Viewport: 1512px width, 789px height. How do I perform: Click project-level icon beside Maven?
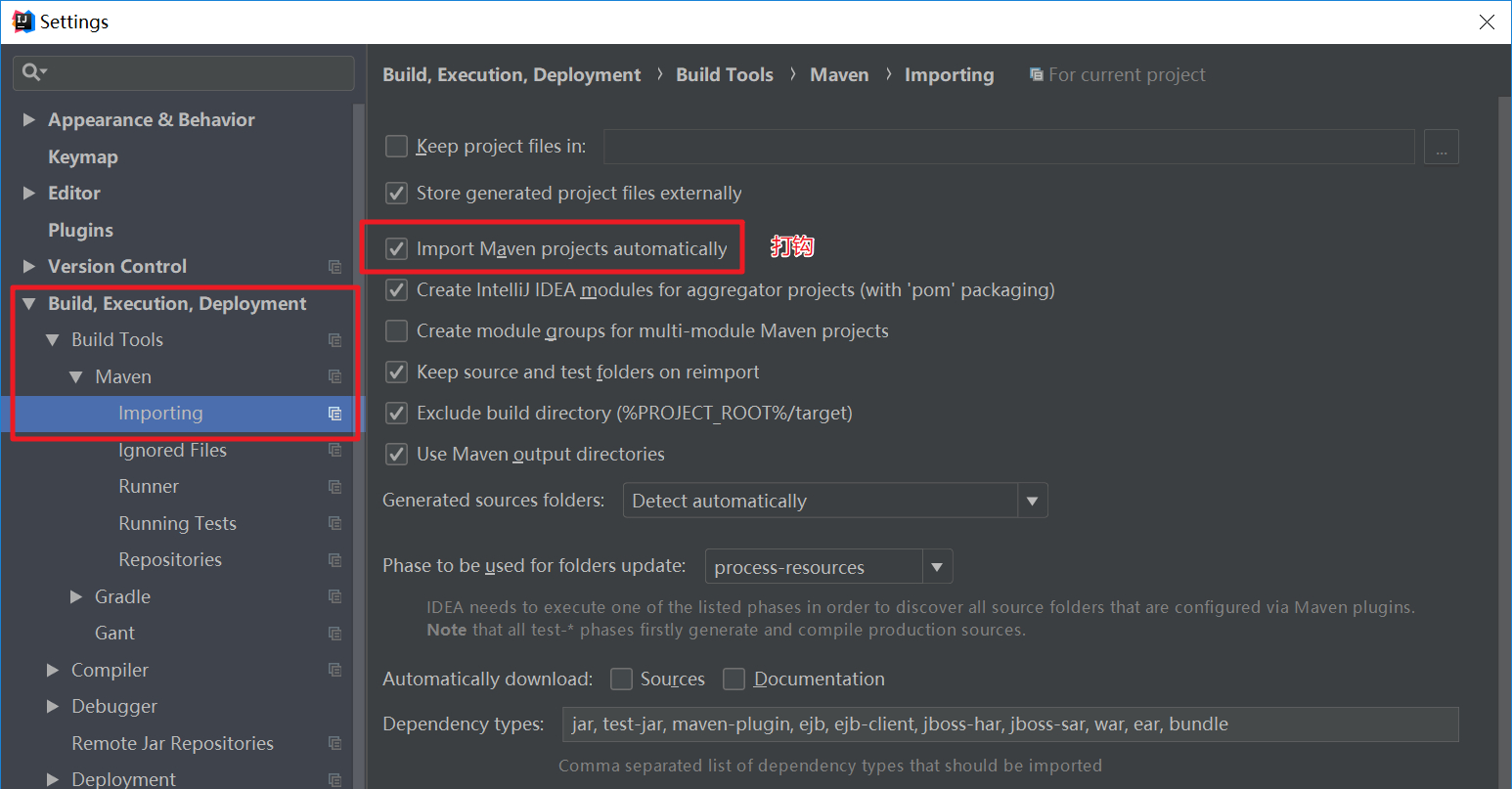point(334,376)
